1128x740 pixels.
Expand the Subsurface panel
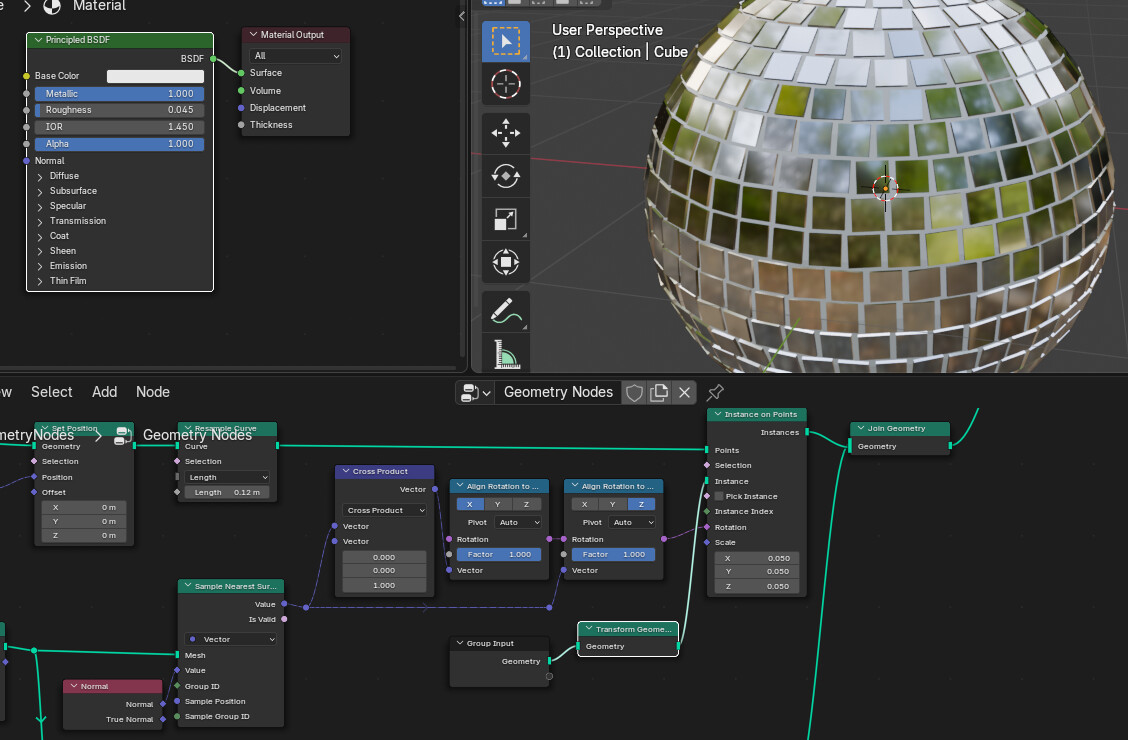(40, 191)
